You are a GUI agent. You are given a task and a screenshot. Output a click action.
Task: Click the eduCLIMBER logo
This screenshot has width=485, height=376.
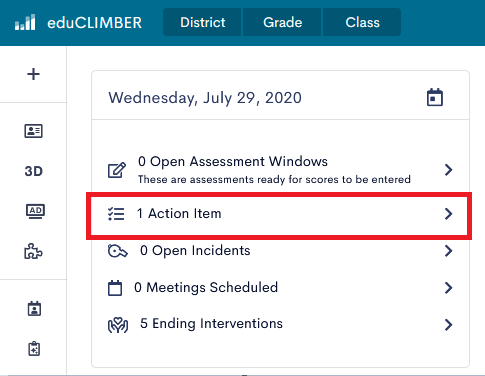pos(78,23)
